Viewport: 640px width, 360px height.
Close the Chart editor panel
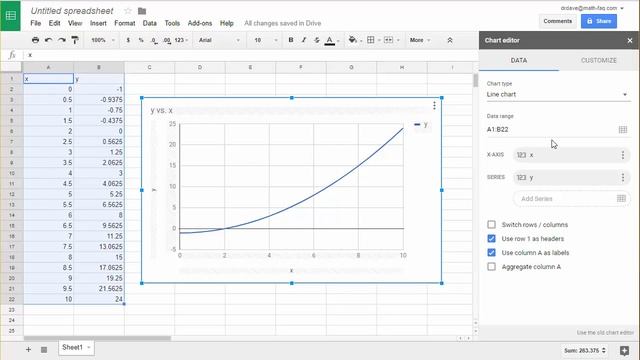[630, 40]
